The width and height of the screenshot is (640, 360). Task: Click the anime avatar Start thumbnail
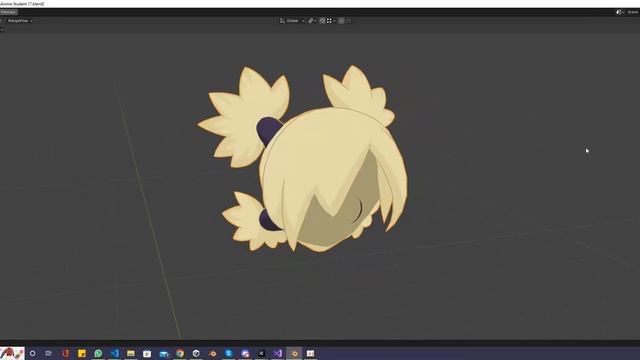tap(12, 353)
